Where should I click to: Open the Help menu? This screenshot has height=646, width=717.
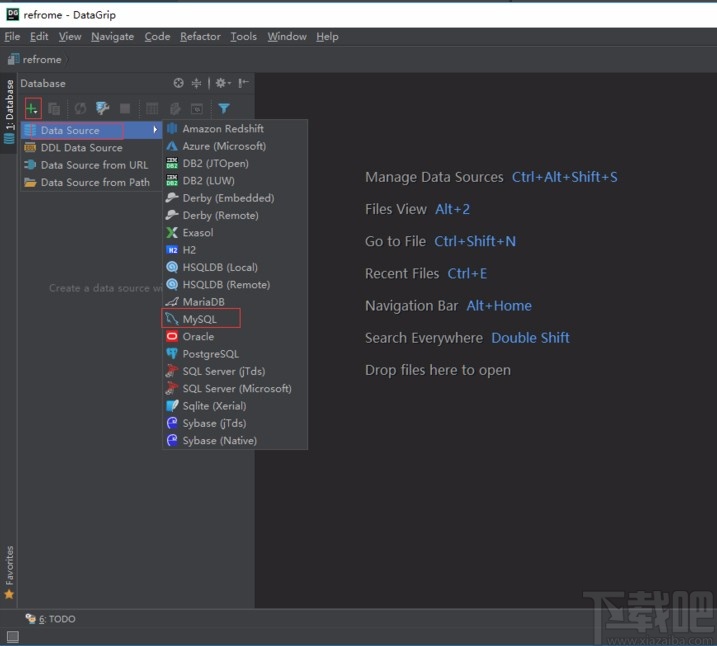click(x=327, y=37)
